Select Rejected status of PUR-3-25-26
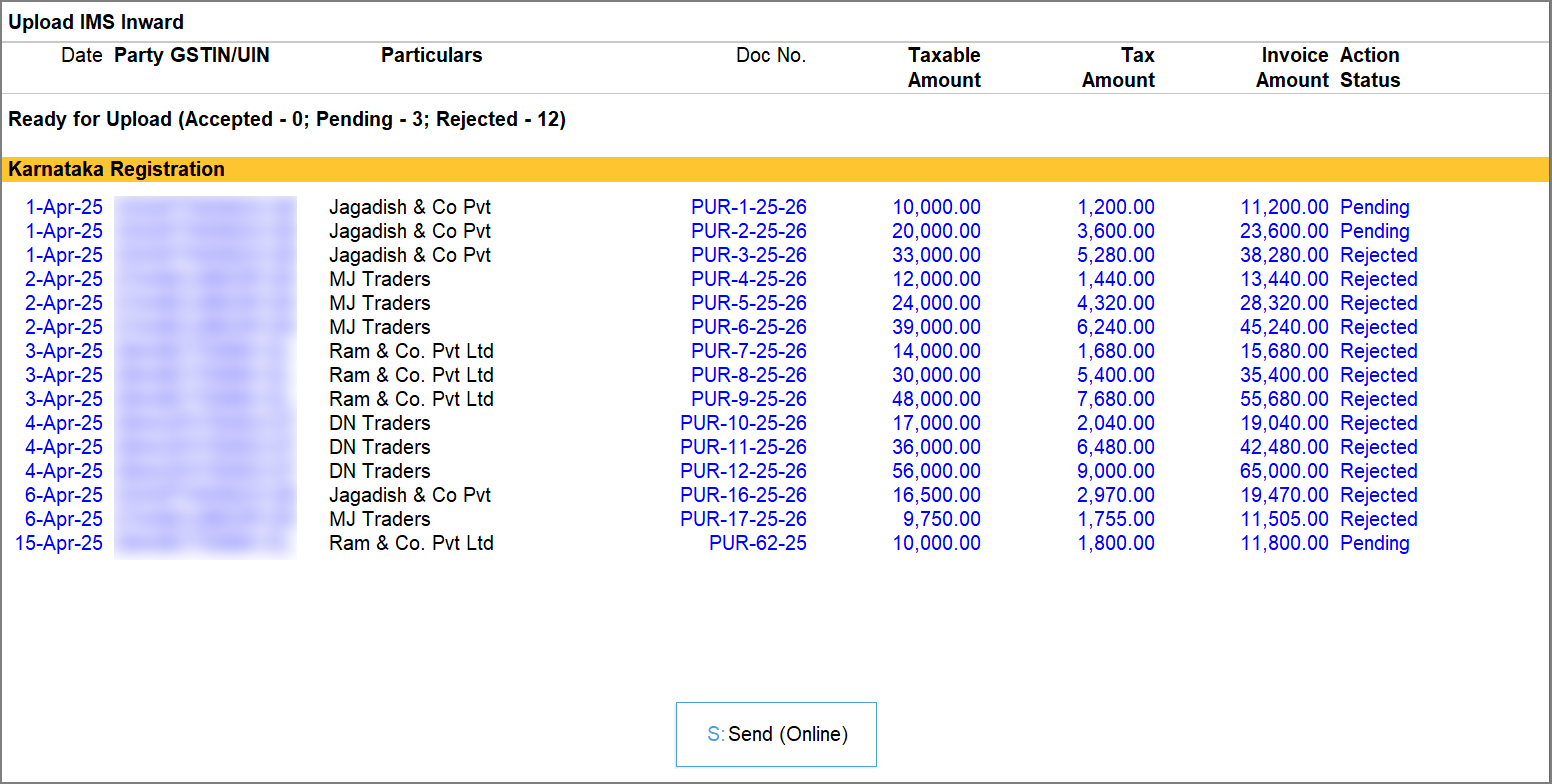The image size is (1552, 784). click(1378, 255)
